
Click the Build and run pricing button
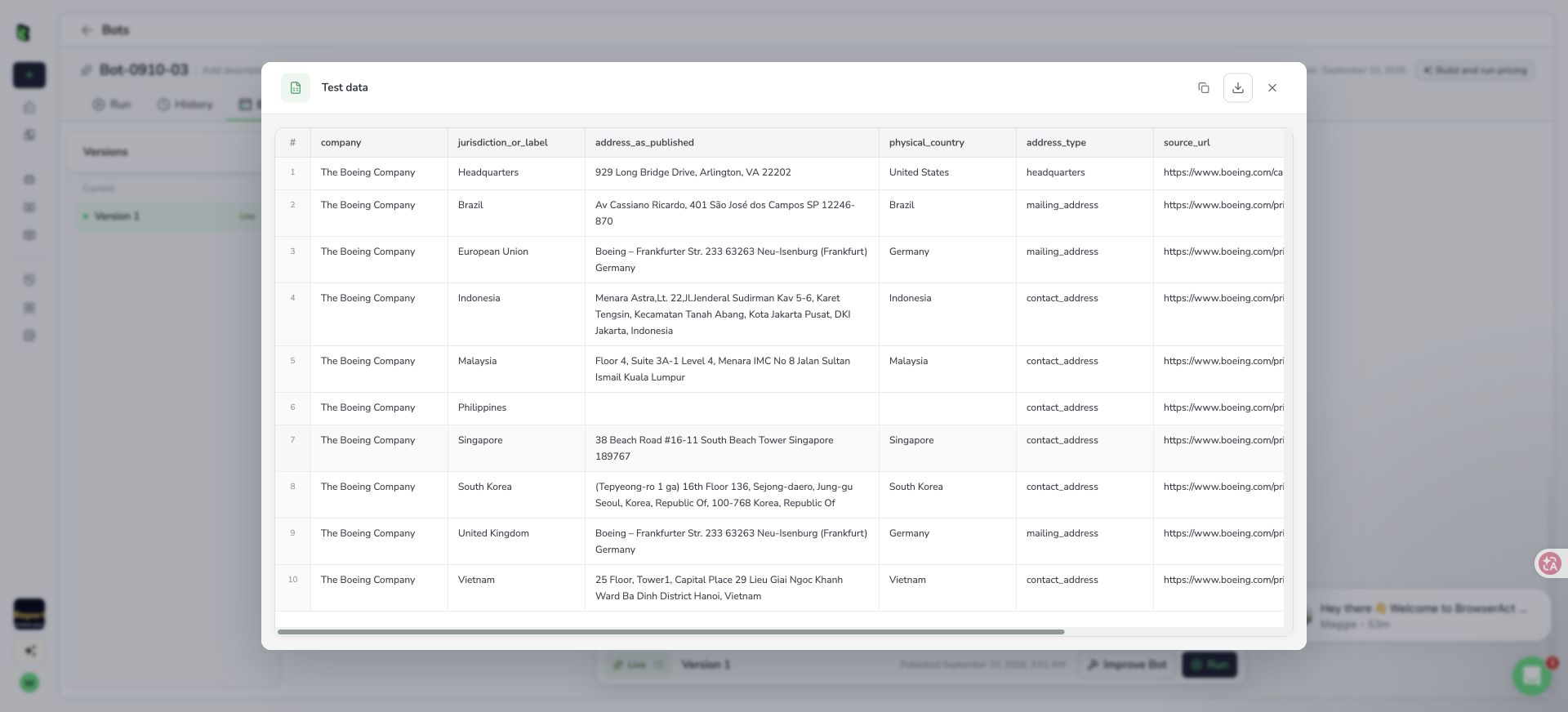[1475, 70]
